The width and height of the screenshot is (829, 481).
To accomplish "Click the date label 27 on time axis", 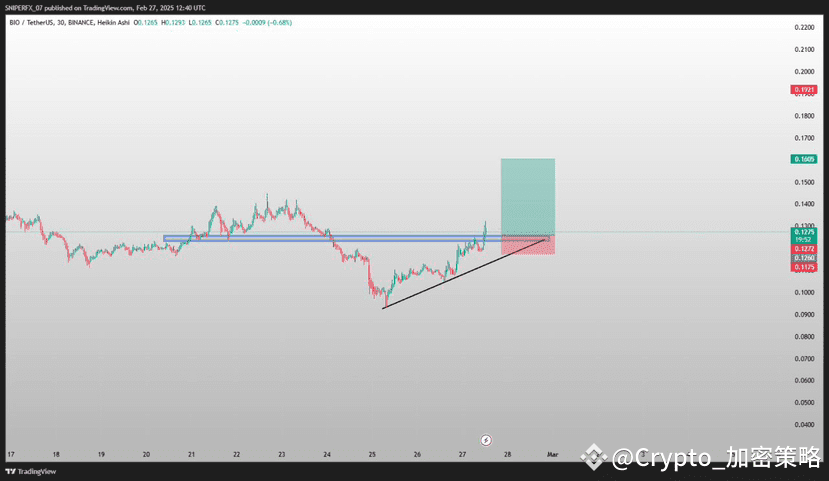I will (463, 455).
